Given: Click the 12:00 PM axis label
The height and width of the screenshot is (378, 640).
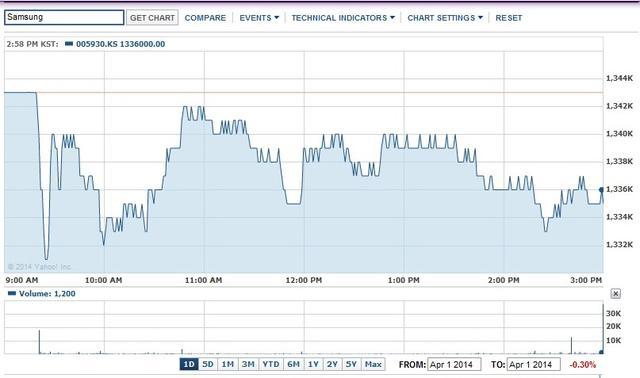Looking at the screenshot, I should click(304, 280).
